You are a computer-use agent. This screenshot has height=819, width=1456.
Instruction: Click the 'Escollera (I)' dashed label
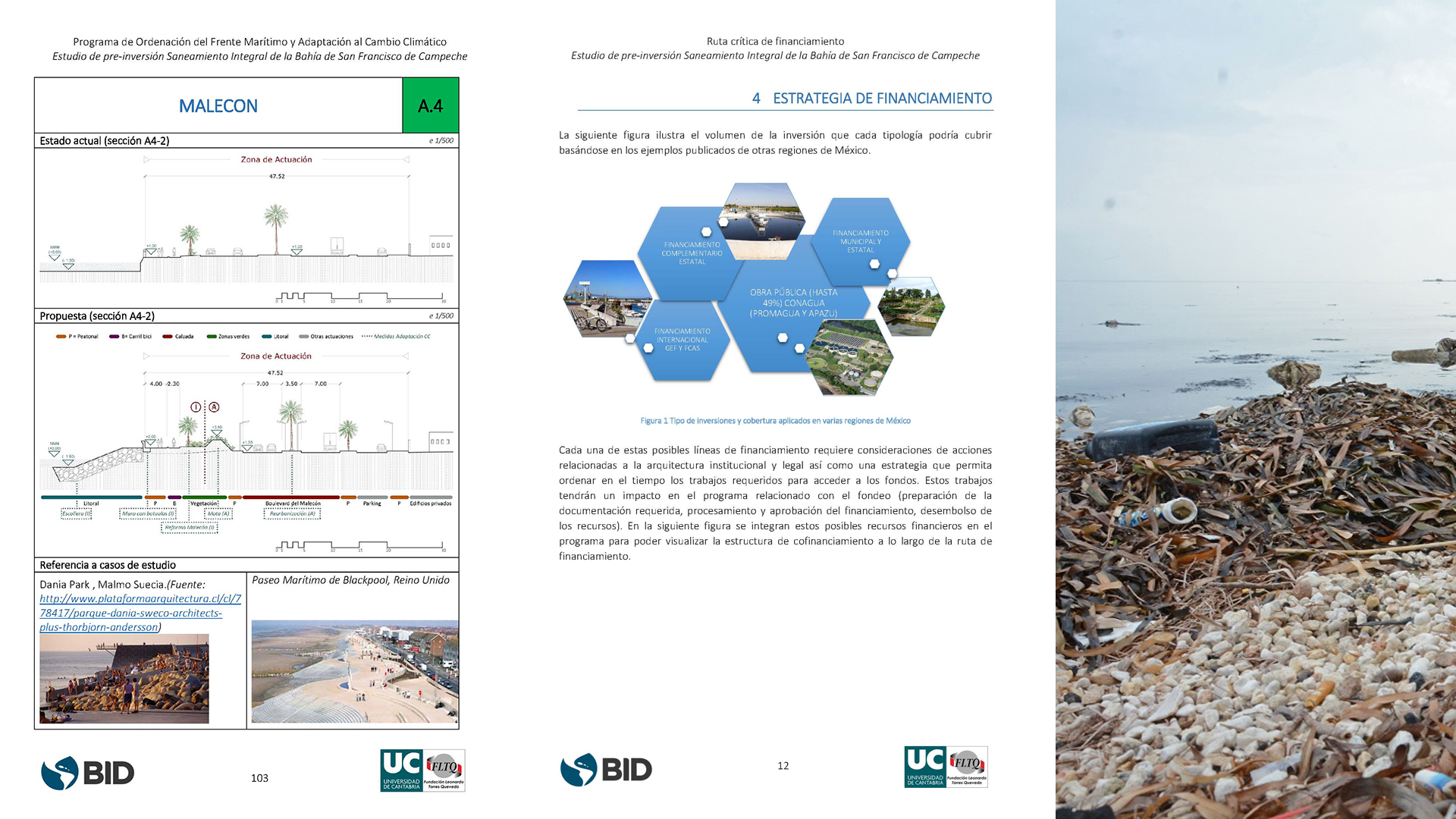76,513
